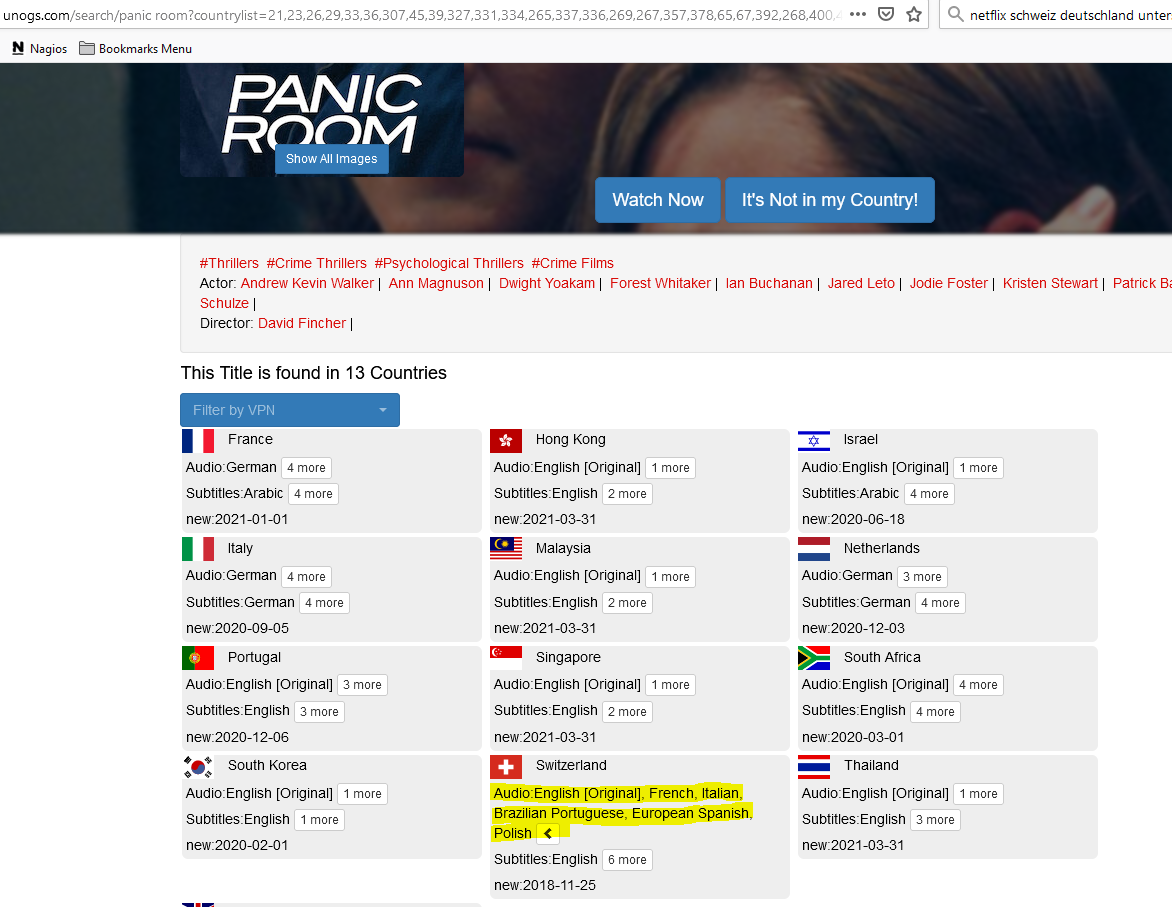This screenshot has height=907, width=1172.
Task: Click South Africa date 'new:2020-03-01'
Action: point(853,737)
